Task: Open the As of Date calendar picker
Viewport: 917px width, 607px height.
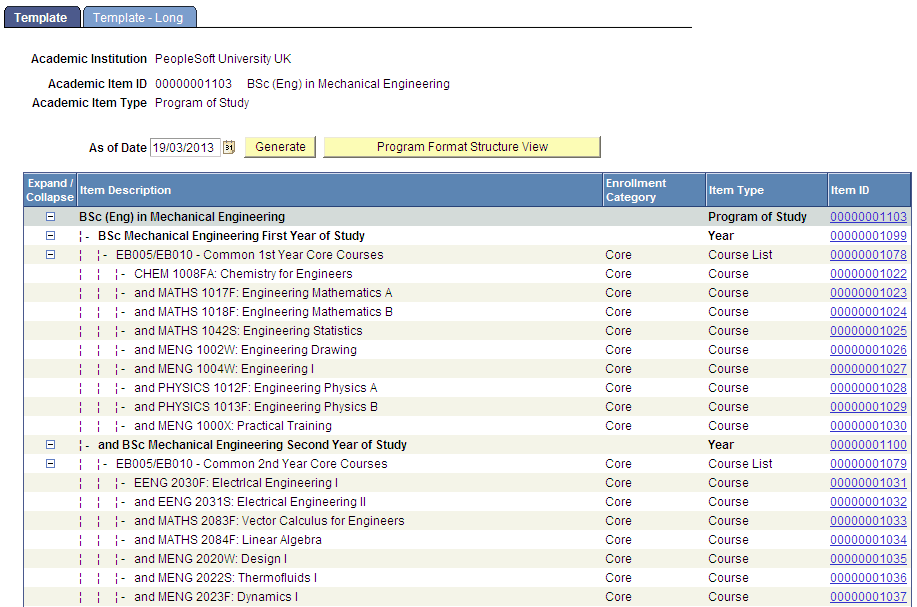Action: pyautogui.click(x=229, y=147)
